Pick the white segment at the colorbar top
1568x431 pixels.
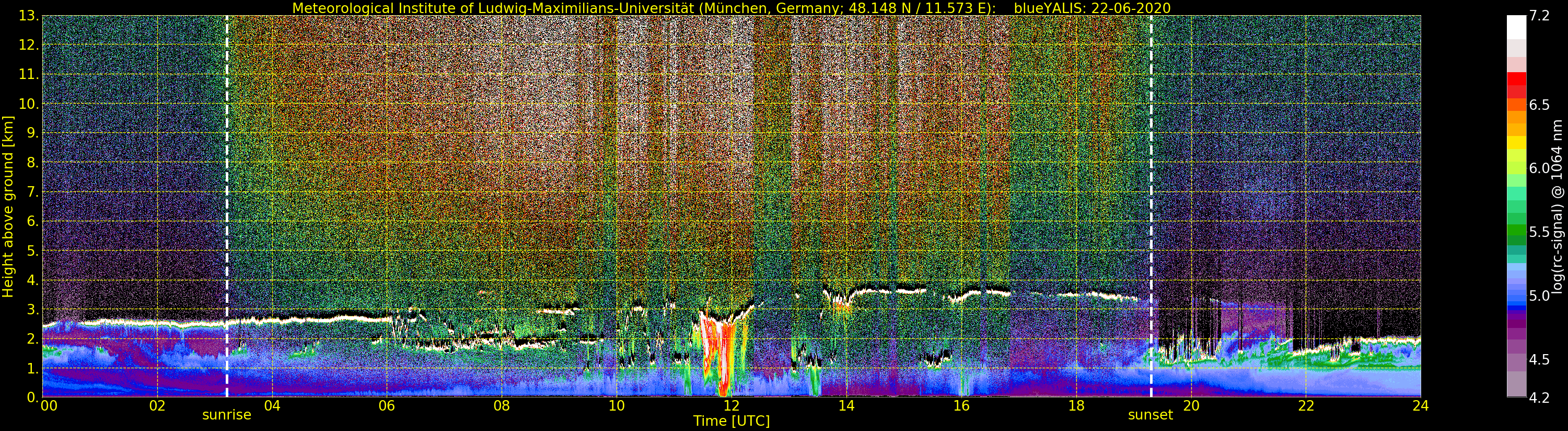coord(1516,27)
